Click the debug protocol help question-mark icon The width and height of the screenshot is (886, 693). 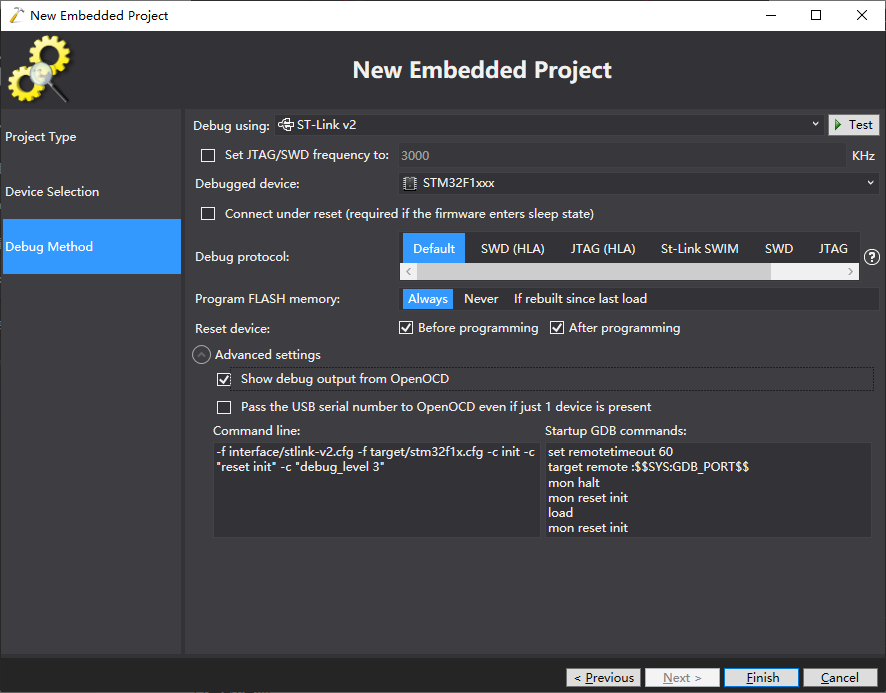pyautogui.click(x=871, y=257)
